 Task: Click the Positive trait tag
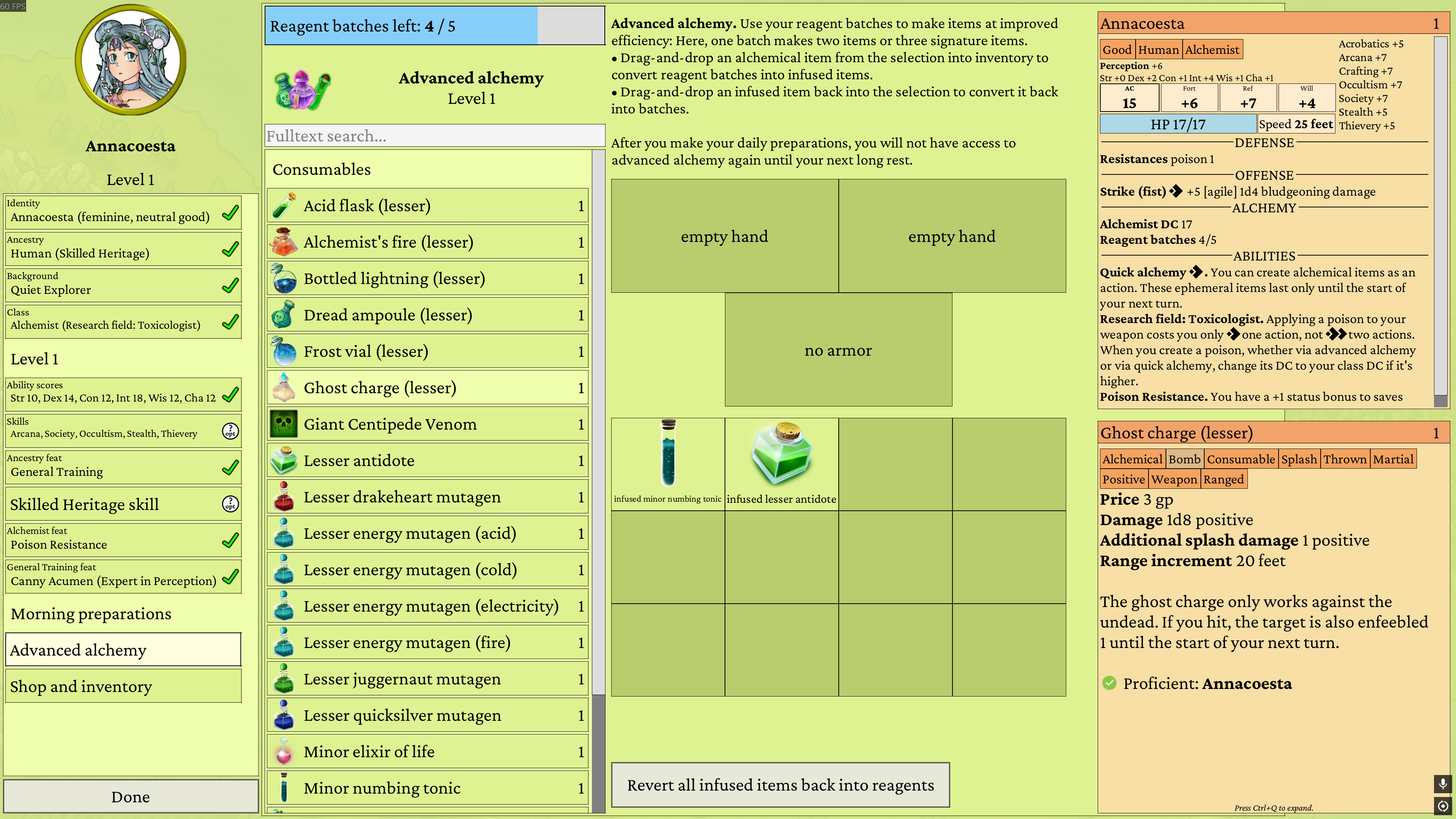(1123, 479)
